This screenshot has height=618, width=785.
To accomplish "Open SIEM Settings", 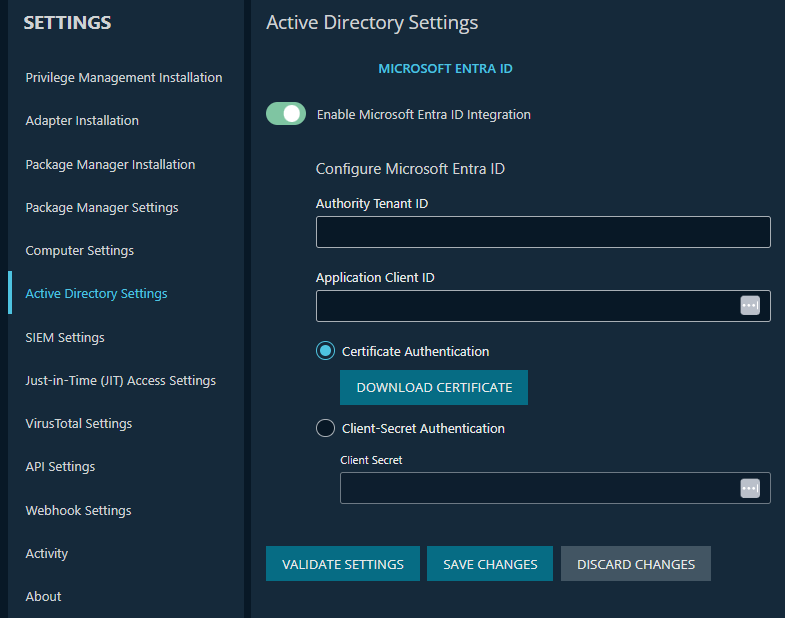I will point(65,338).
